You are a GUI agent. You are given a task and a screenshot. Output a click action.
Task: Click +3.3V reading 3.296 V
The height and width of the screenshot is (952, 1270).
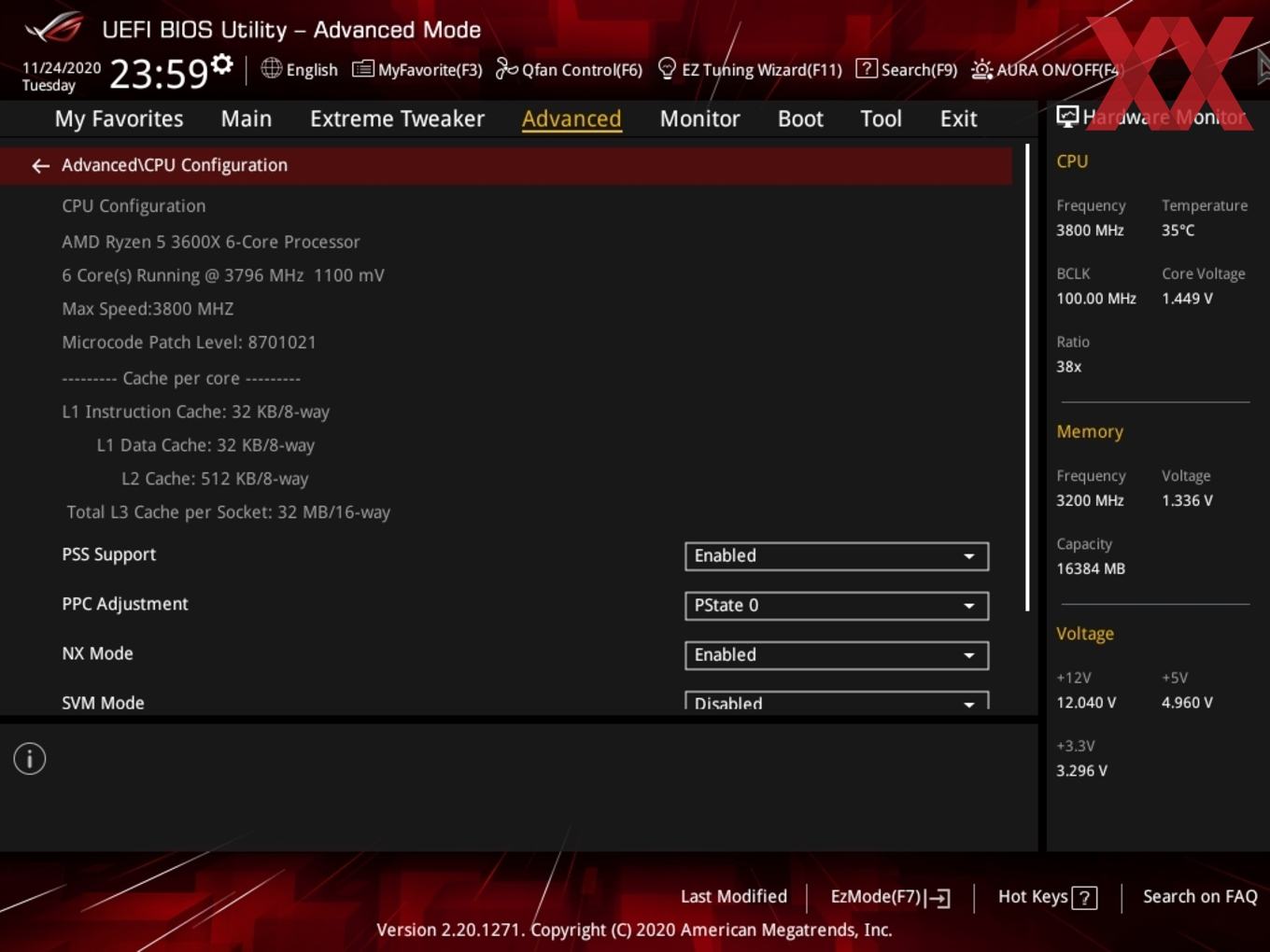[1081, 771]
